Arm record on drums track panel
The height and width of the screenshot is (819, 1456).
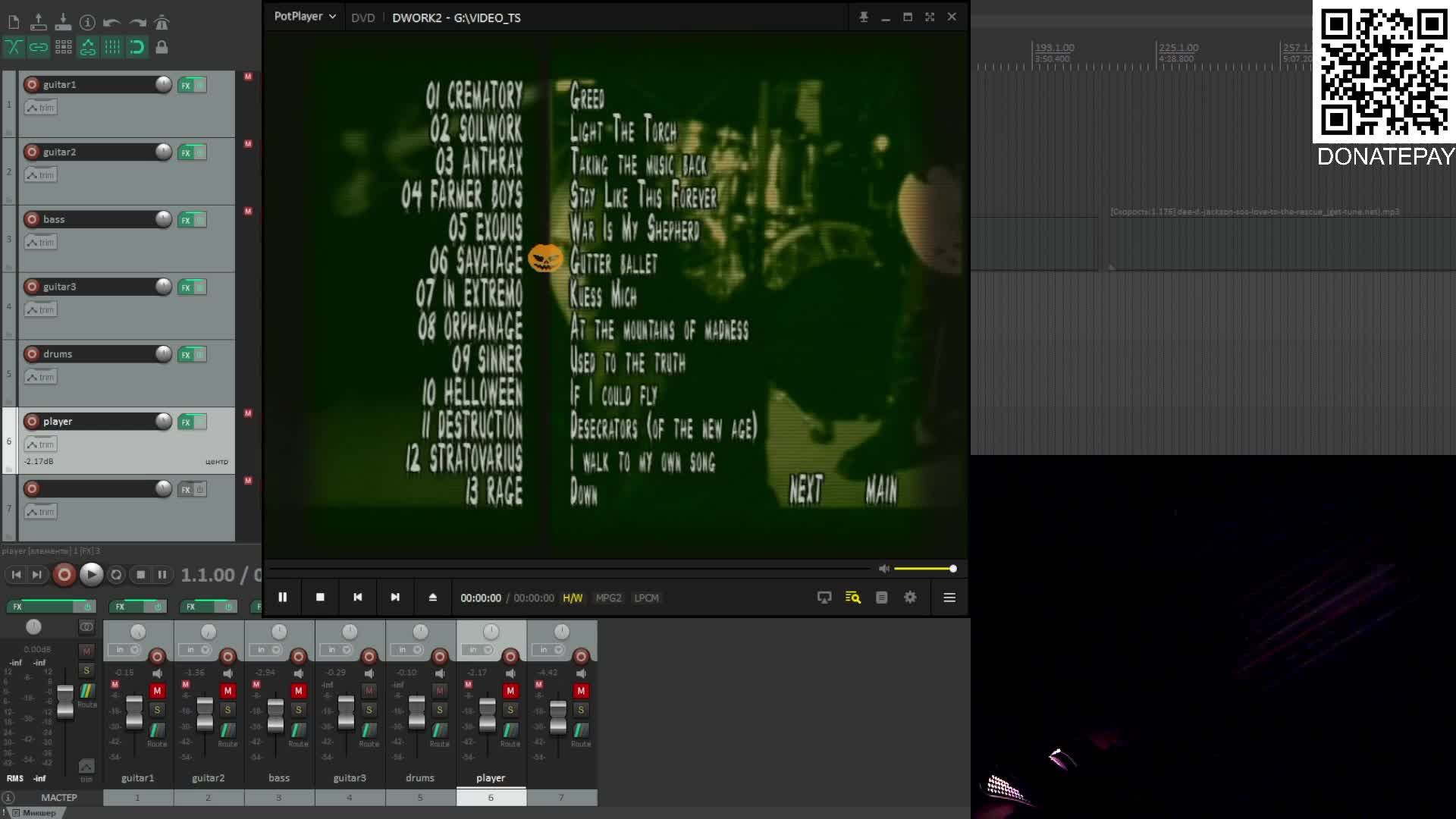click(x=32, y=353)
